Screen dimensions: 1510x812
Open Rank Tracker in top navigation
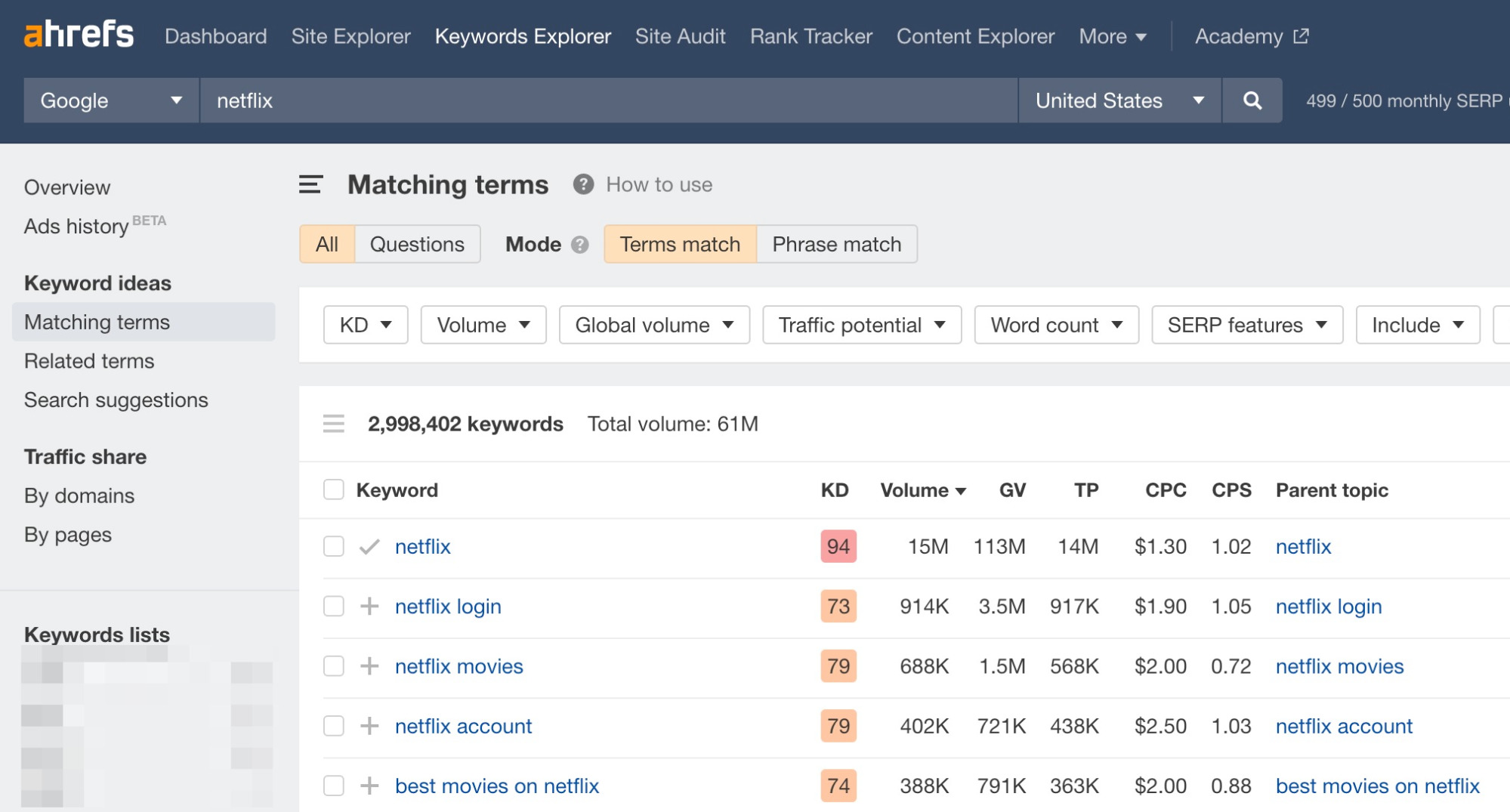coord(811,36)
